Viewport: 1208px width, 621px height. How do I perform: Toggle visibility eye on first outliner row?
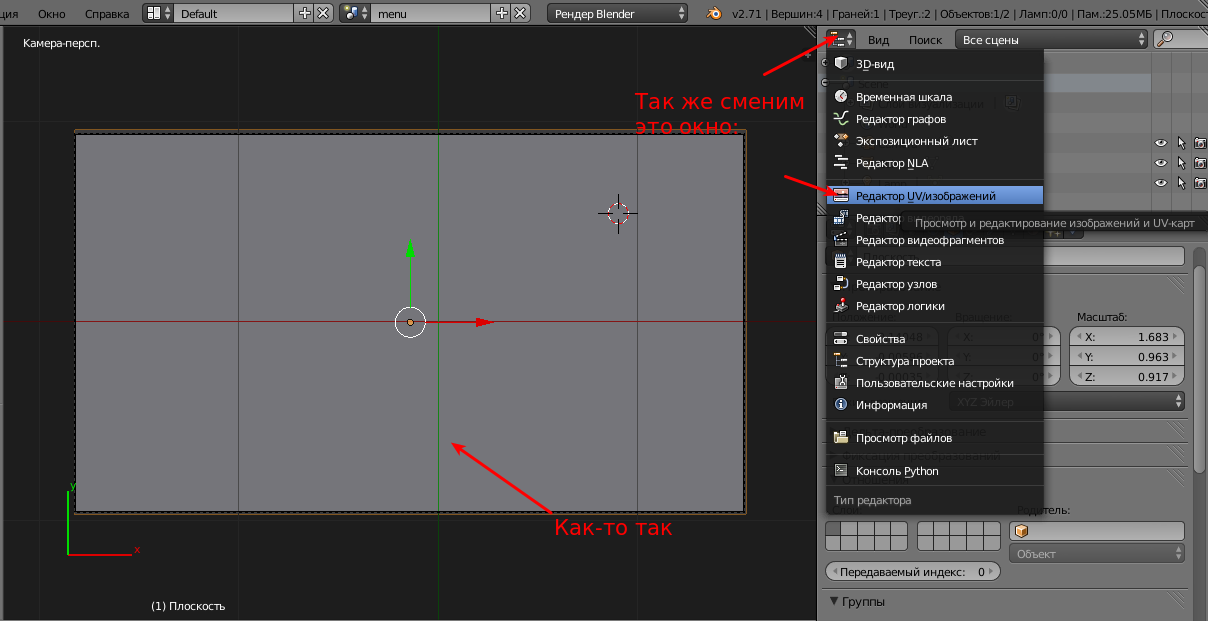point(1161,143)
